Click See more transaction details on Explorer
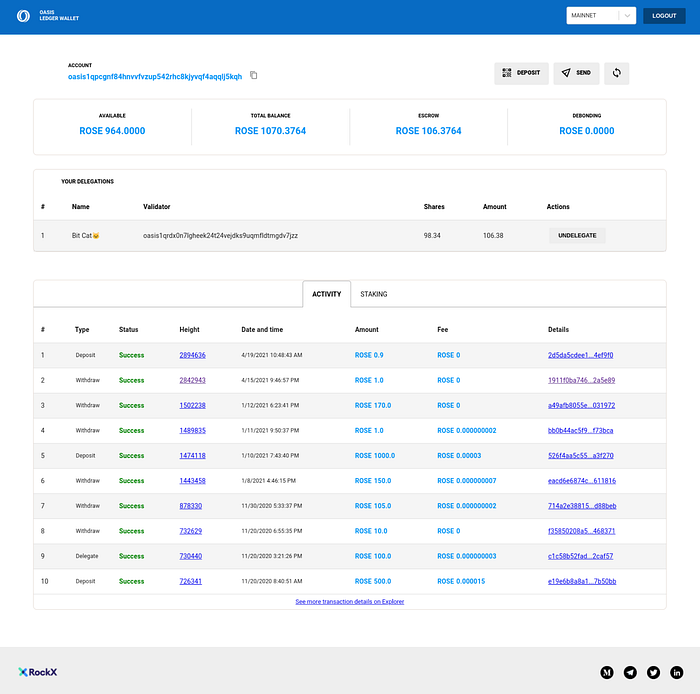 coord(350,602)
